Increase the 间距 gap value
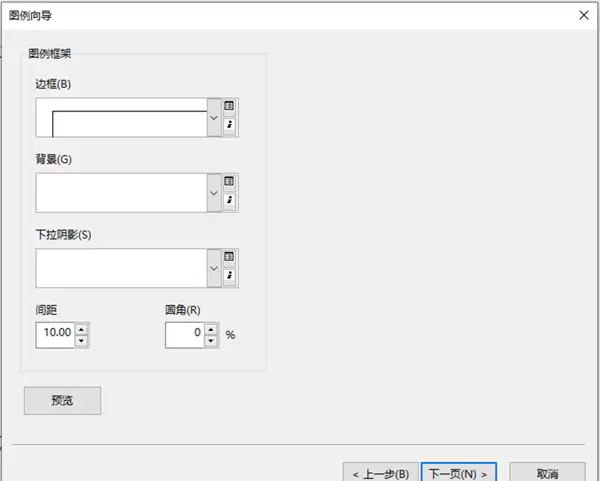 click(81, 328)
